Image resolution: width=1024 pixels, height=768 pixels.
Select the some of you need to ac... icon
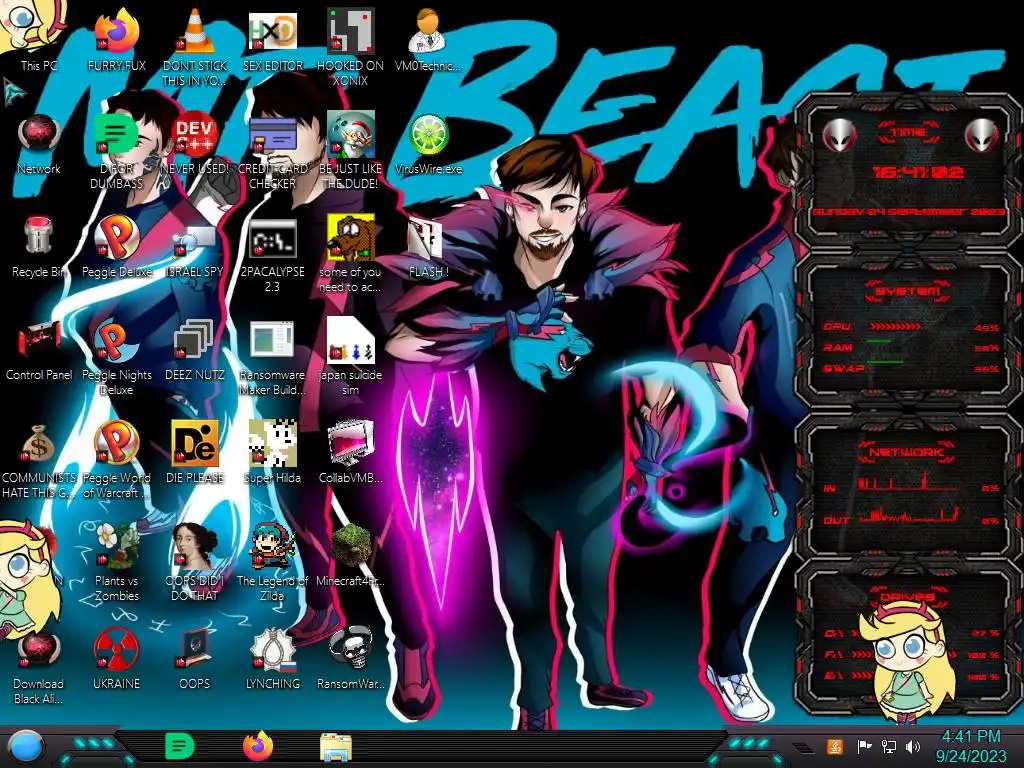coord(350,255)
